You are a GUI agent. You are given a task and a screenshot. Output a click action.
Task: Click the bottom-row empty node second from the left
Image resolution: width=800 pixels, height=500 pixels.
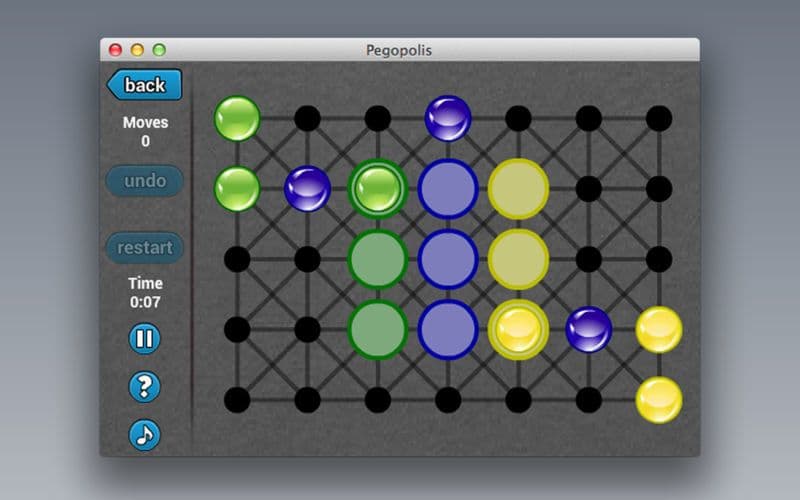pos(308,400)
